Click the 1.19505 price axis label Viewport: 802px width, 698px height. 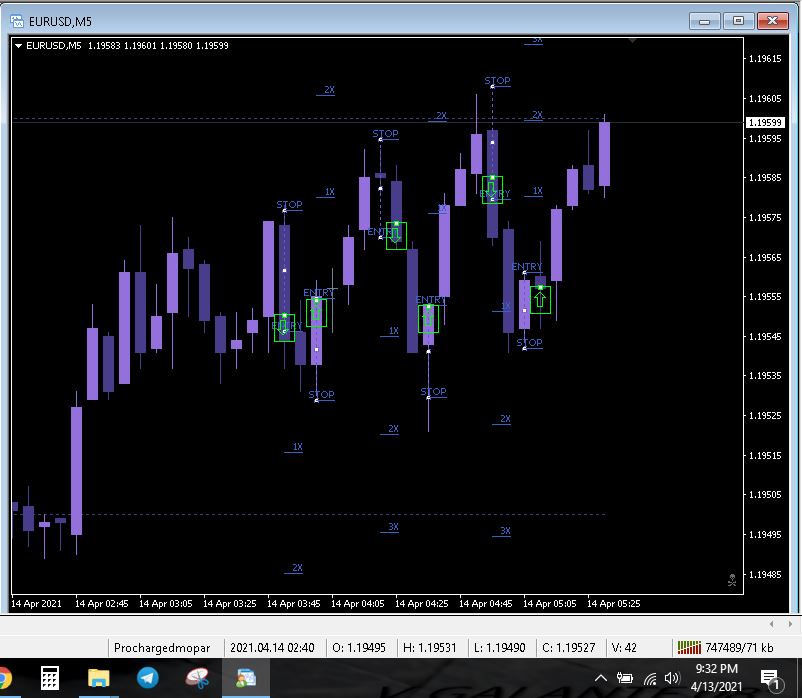click(765, 494)
